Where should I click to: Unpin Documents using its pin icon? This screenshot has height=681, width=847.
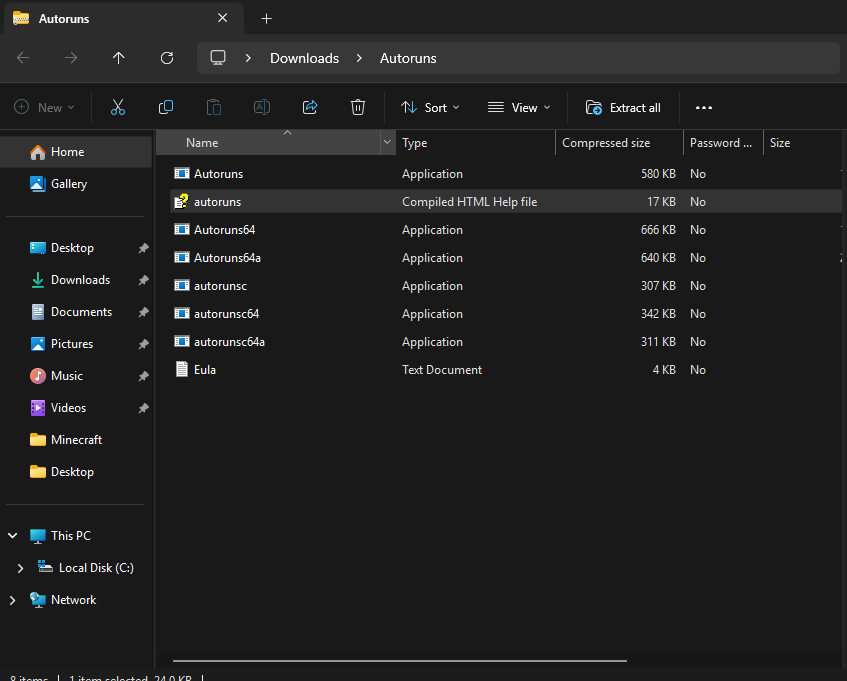tap(143, 312)
